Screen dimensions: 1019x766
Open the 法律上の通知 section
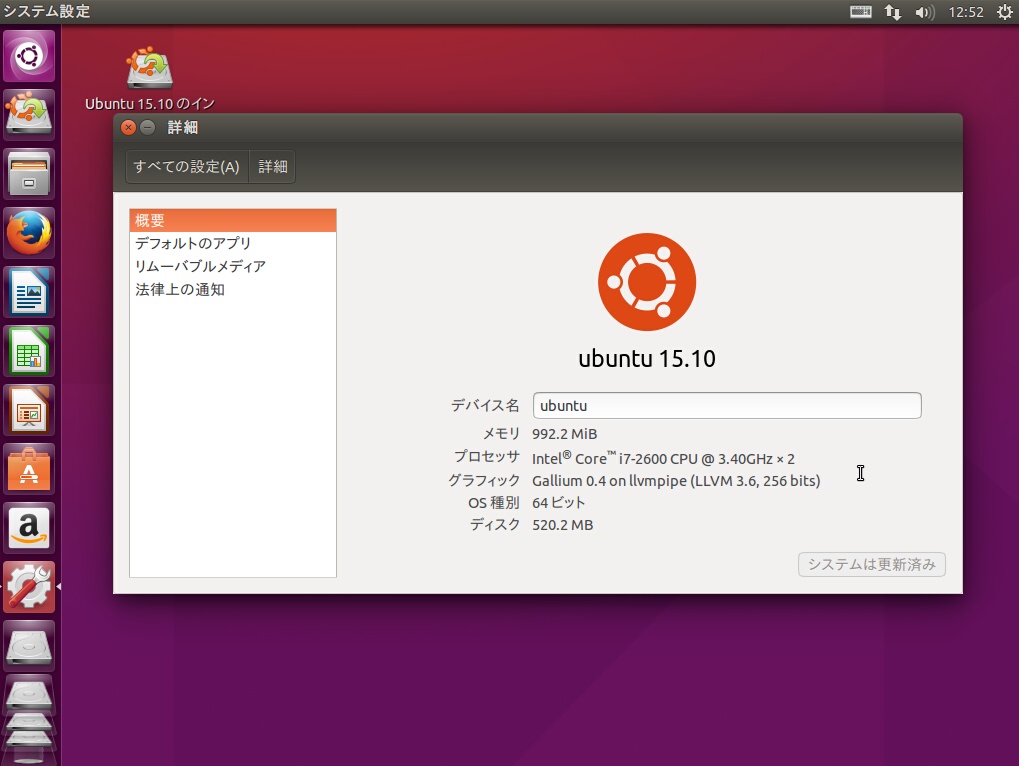click(178, 289)
